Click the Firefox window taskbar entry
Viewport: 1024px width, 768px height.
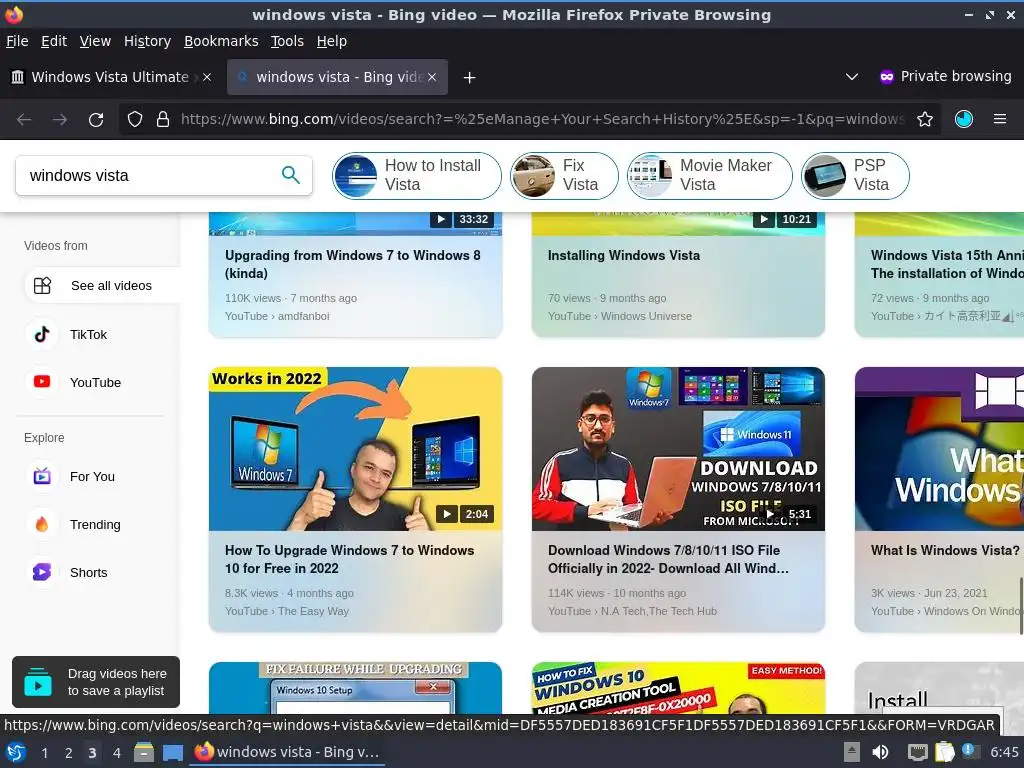click(x=287, y=752)
